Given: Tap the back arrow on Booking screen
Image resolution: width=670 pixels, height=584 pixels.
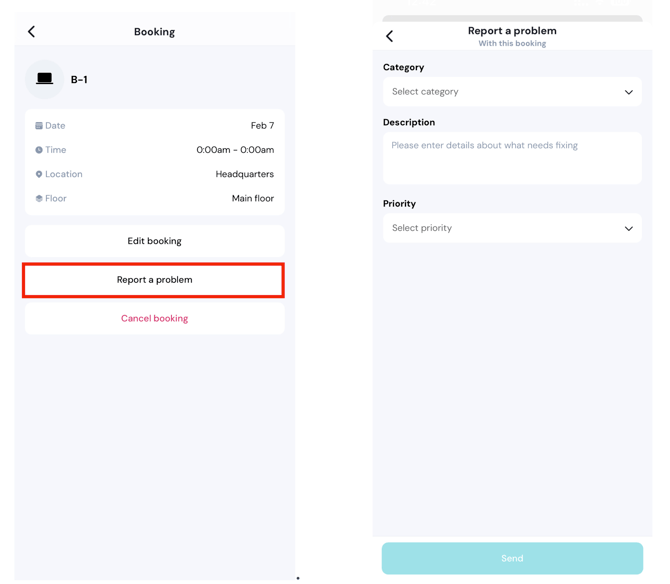Looking at the screenshot, I should click(x=32, y=32).
